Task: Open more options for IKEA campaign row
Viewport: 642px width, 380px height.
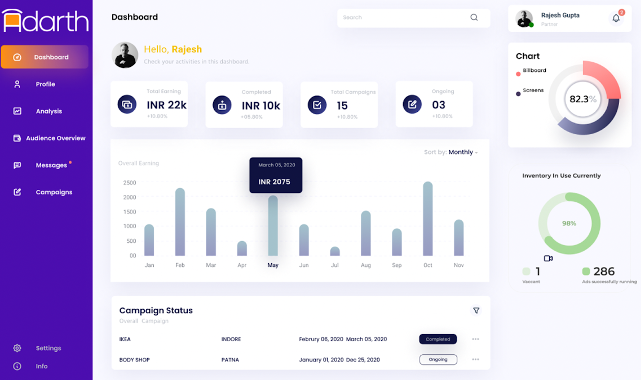Action: coord(475,339)
